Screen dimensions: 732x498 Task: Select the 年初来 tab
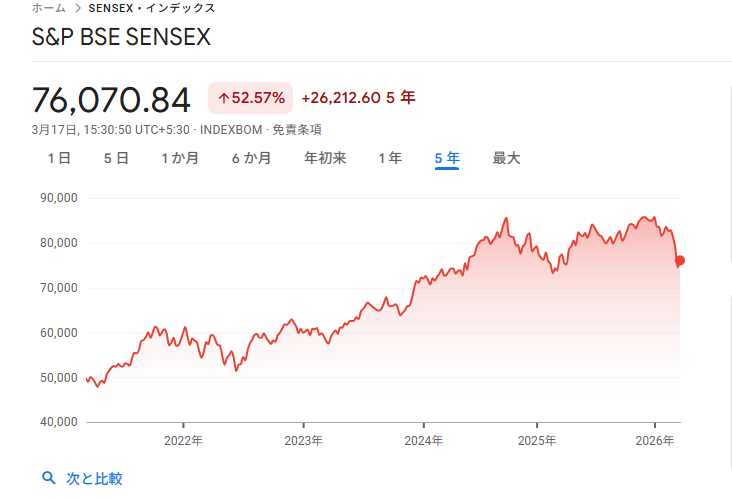coord(325,158)
